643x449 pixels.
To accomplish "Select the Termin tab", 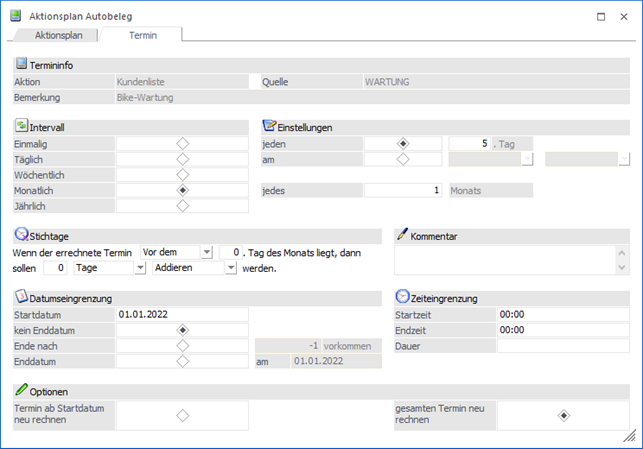I will [142, 35].
